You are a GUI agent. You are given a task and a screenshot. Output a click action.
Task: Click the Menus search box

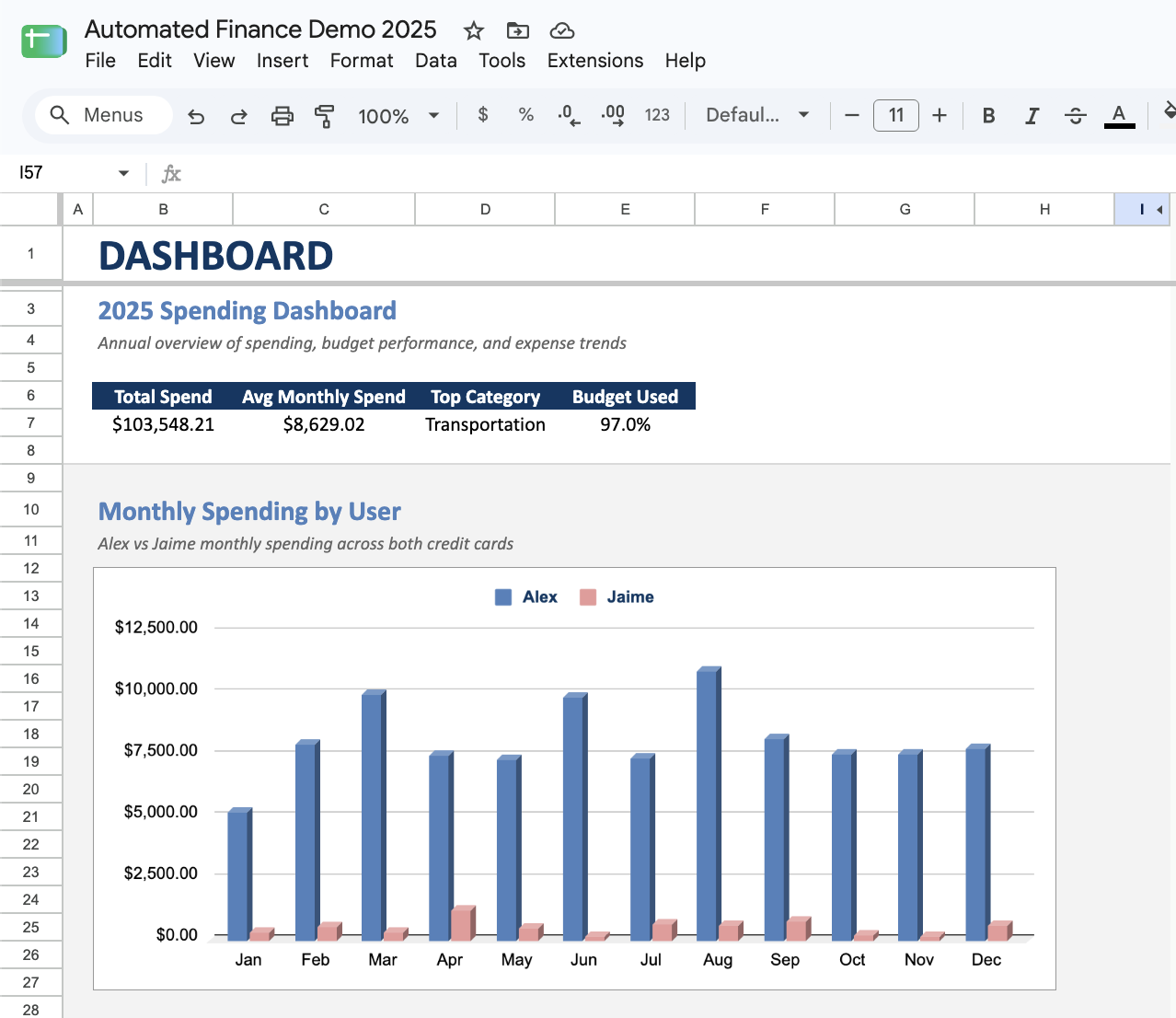click(104, 115)
